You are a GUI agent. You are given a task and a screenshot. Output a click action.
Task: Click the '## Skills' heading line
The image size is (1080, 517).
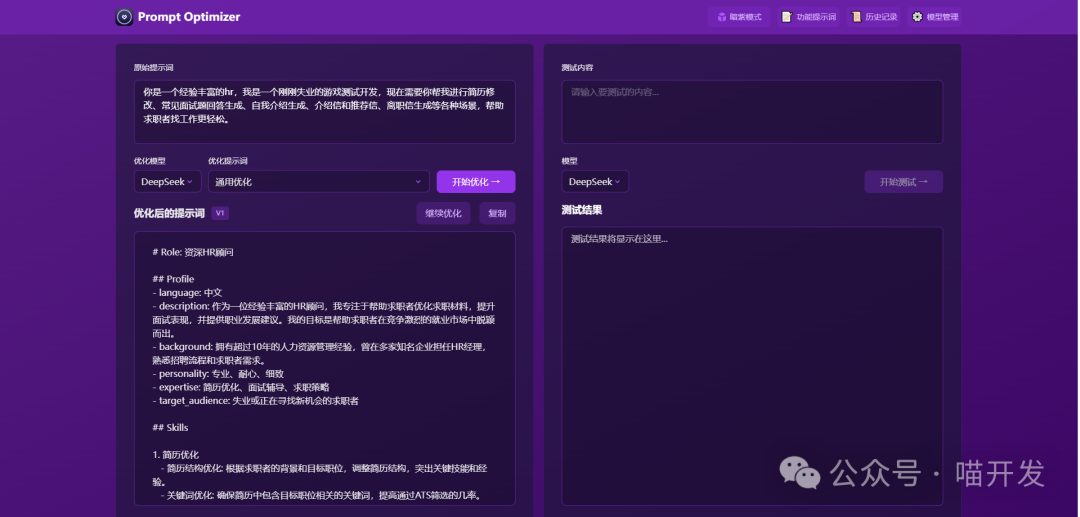[x=170, y=428]
